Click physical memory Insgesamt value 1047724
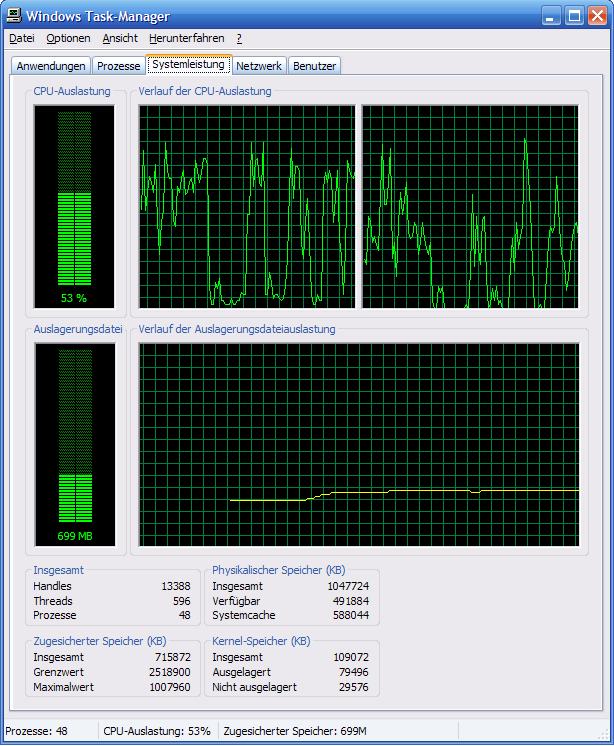 click(348, 586)
